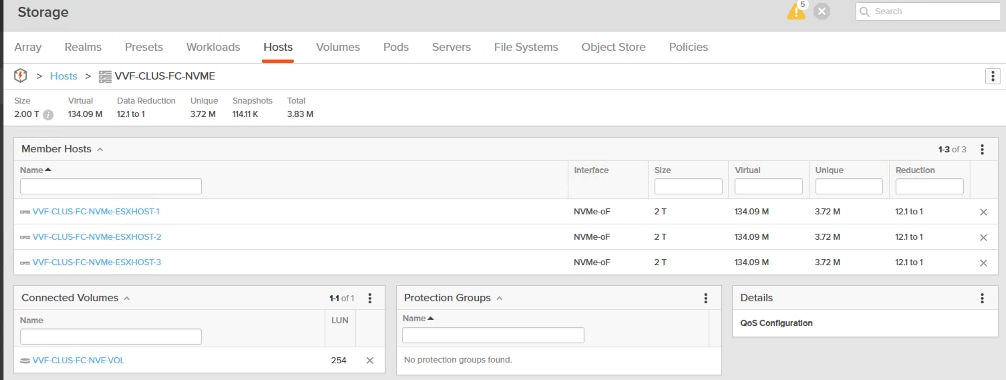Click the Hosts breadcrumb link
Image resolution: width=1006 pixels, height=380 pixels.
(x=64, y=76)
